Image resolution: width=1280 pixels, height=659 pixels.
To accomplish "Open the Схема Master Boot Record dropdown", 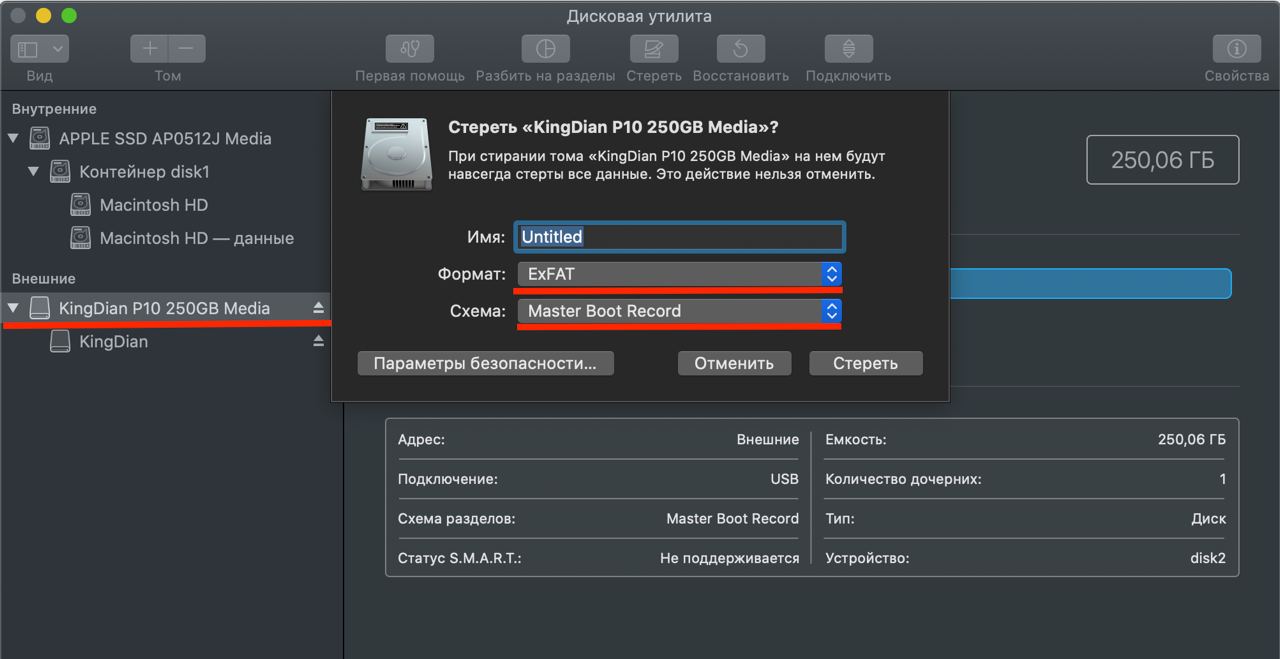I will click(680, 311).
